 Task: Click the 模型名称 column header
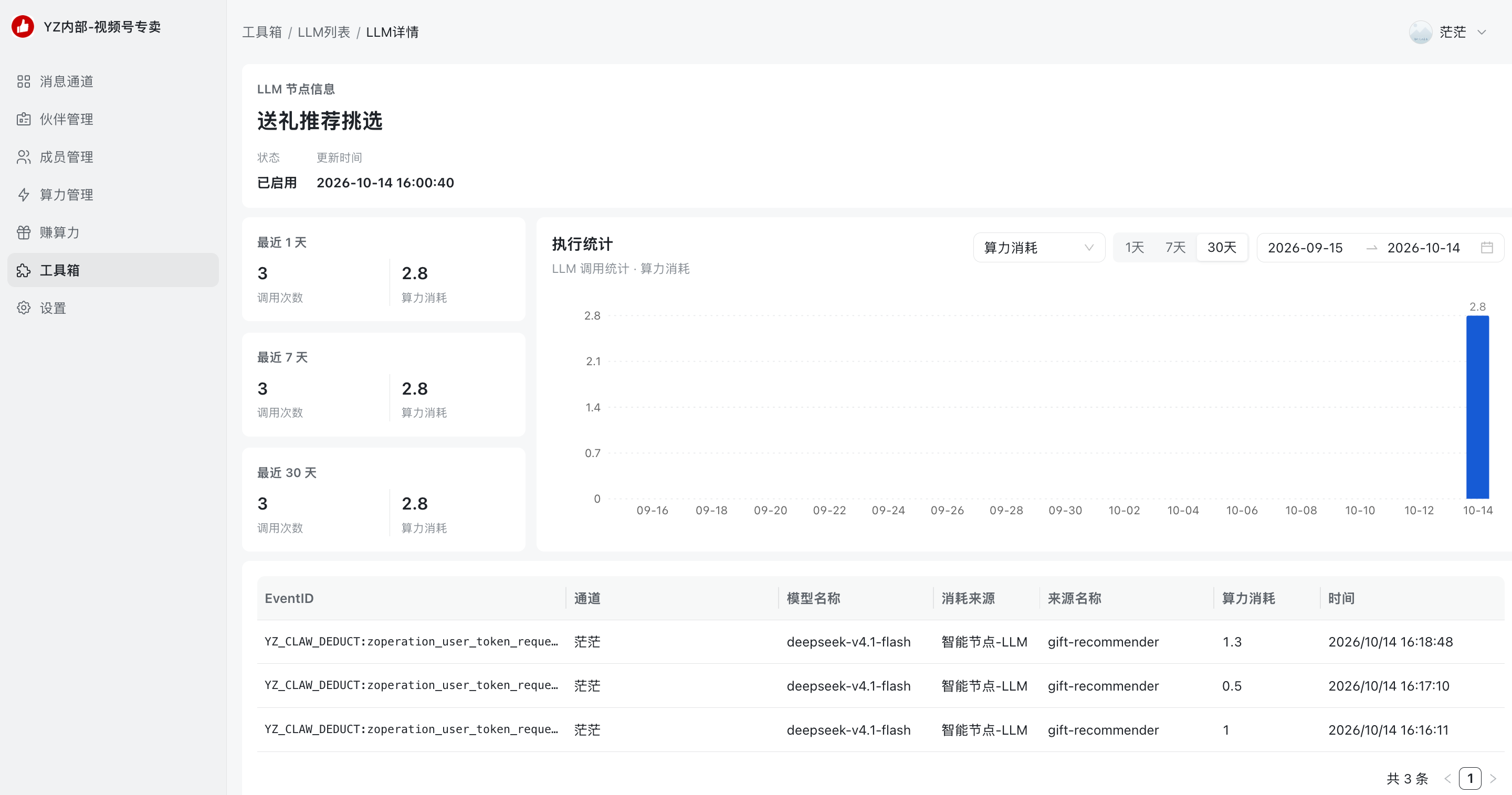tap(813, 598)
